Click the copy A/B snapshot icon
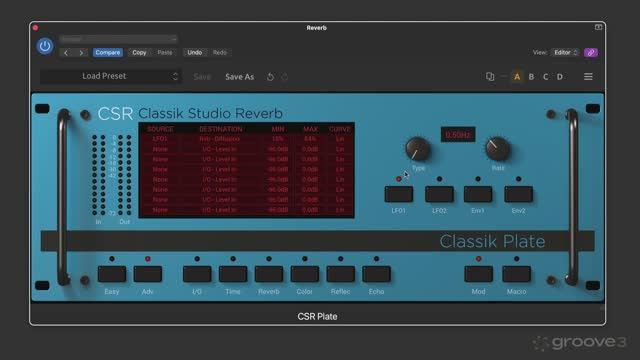This screenshot has width=640, height=360. 490,76
